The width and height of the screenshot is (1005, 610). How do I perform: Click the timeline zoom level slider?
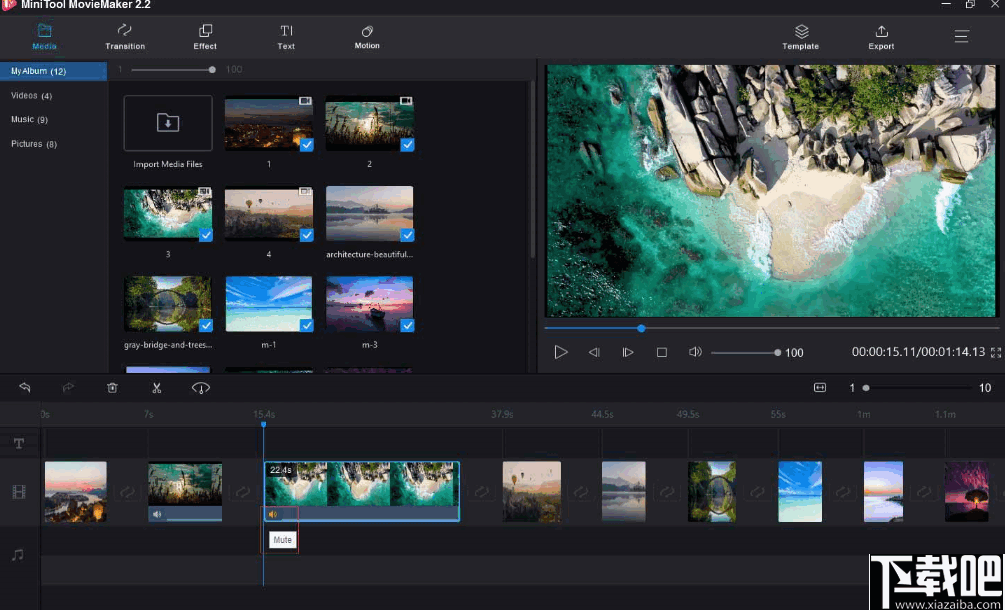tap(865, 388)
